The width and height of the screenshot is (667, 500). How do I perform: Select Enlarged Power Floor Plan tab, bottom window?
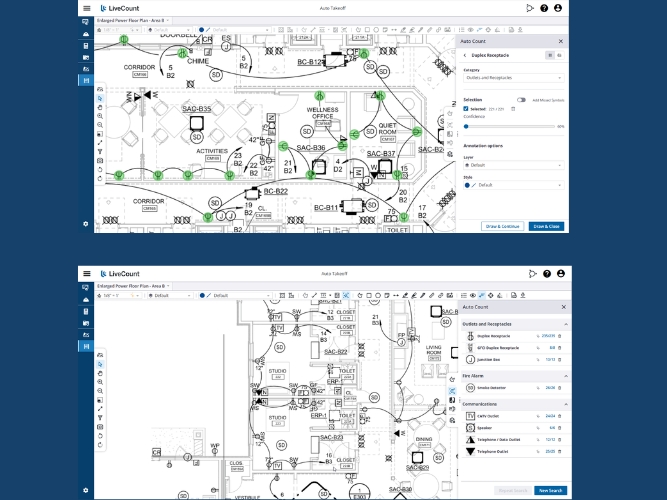tap(131, 286)
